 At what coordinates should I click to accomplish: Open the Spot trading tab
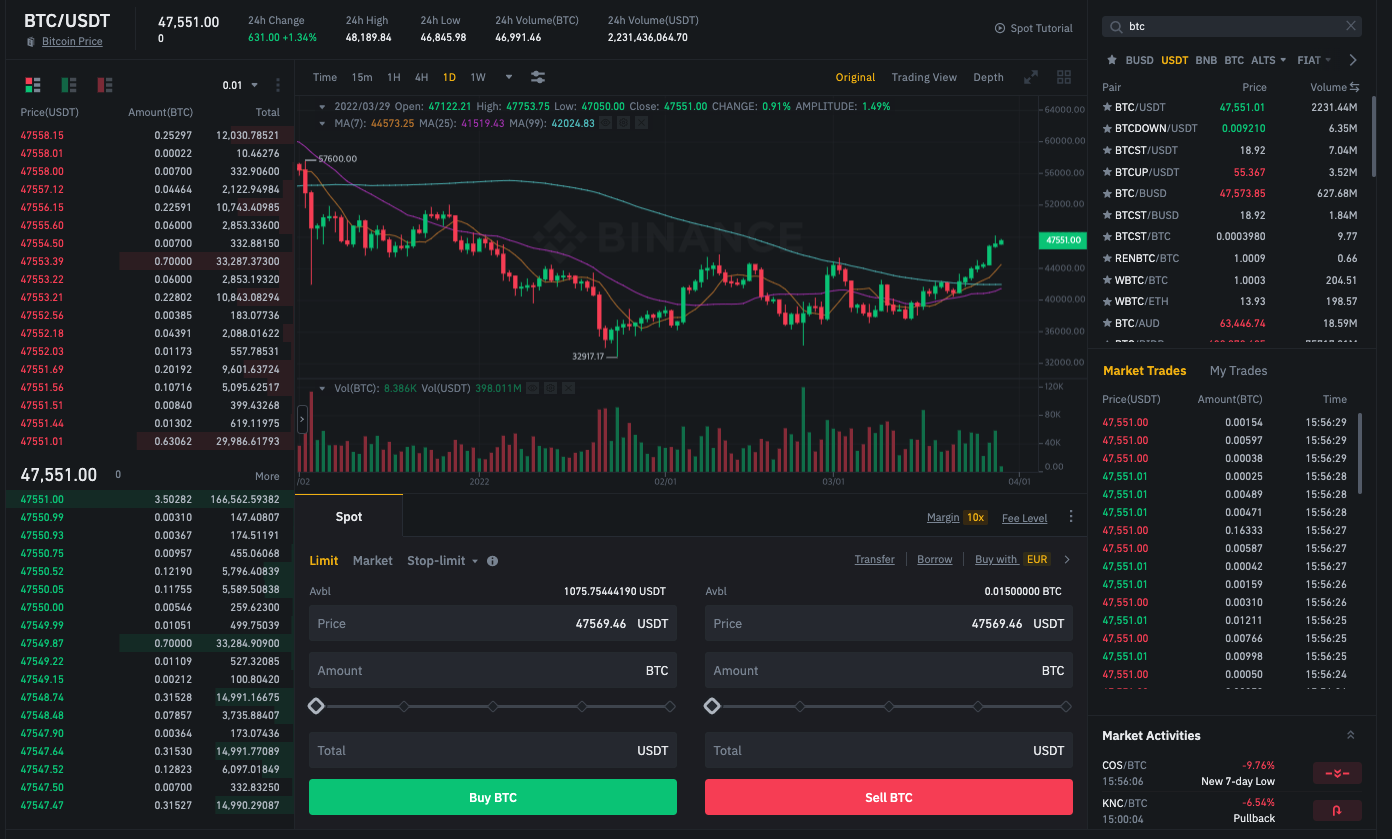(349, 517)
